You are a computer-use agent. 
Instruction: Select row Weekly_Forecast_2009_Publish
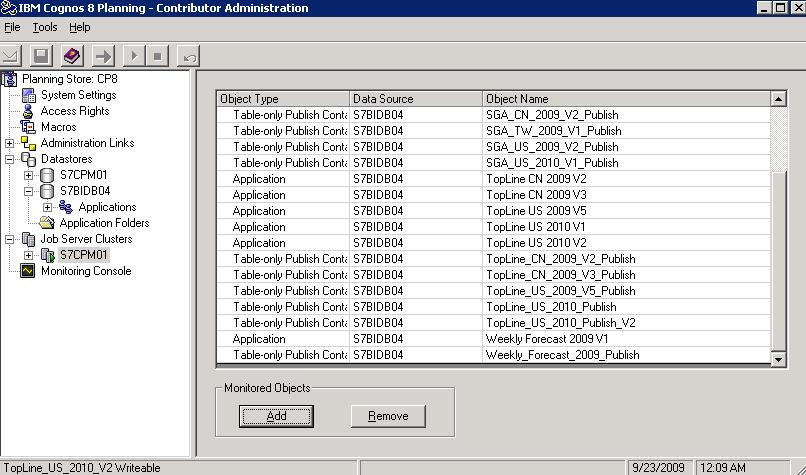tap(493, 355)
